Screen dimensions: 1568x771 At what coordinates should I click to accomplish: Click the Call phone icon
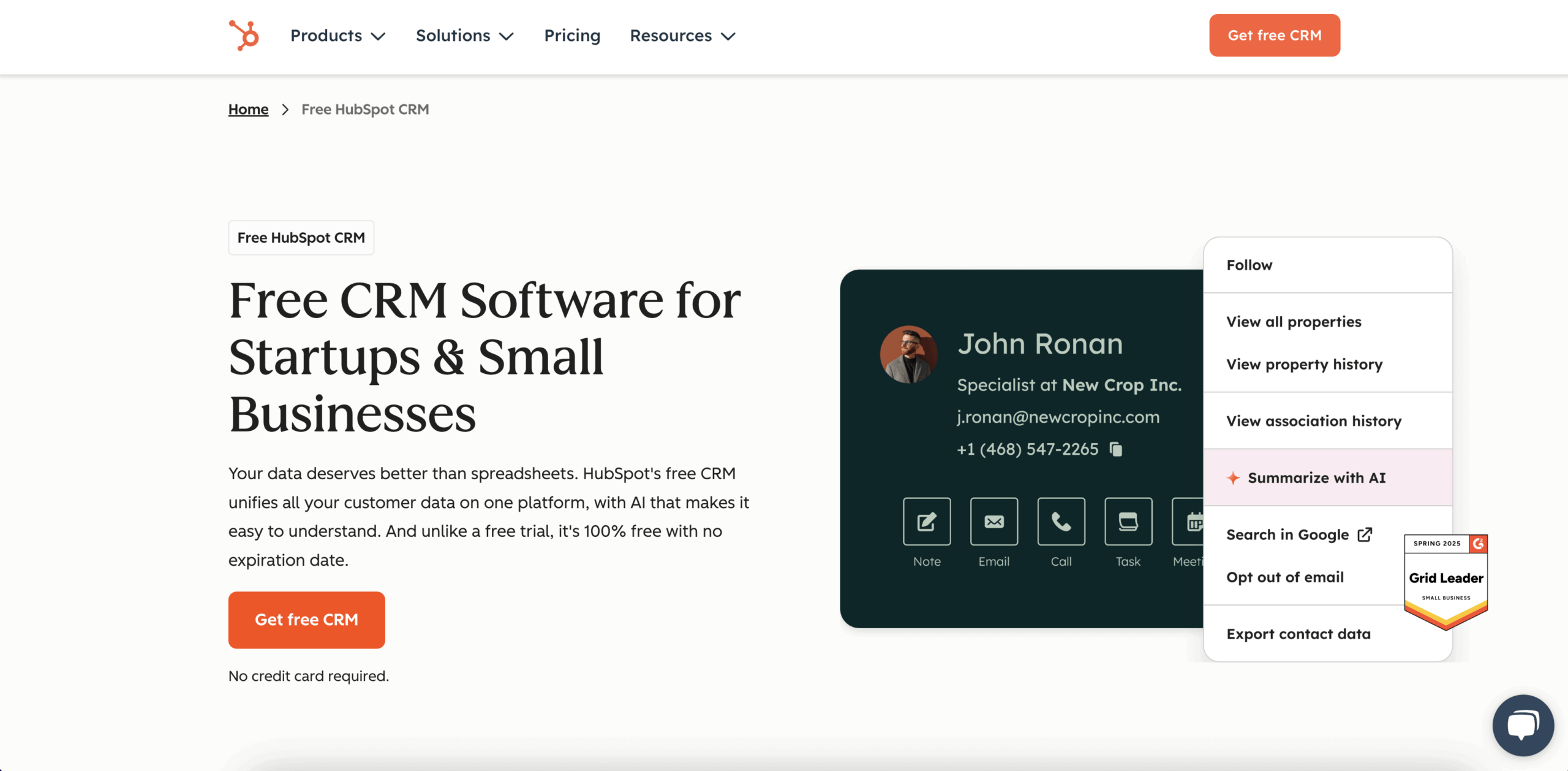(x=1061, y=522)
